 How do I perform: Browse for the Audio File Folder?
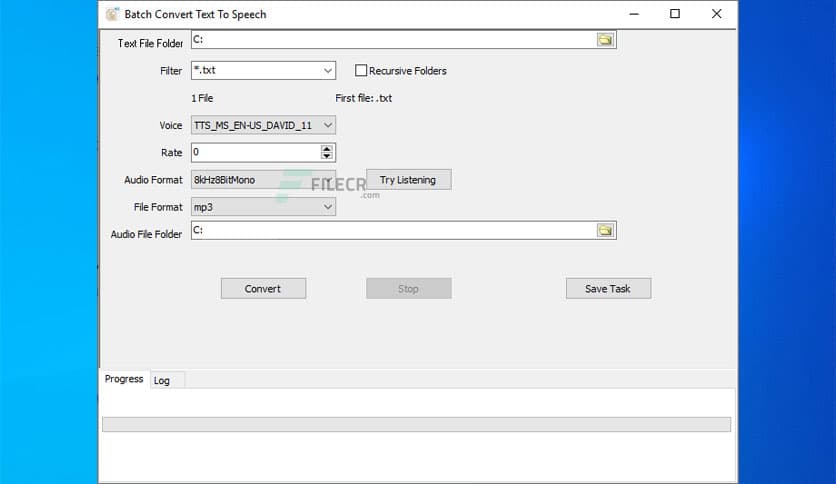point(605,230)
